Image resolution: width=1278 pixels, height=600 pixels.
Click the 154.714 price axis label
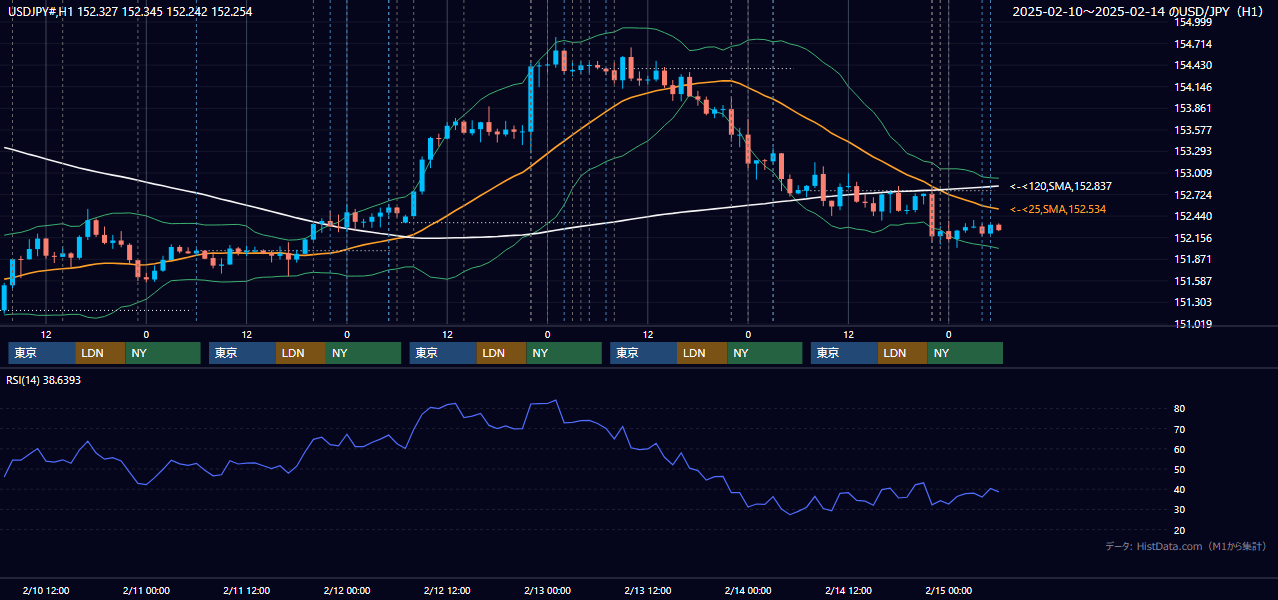[1193, 44]
